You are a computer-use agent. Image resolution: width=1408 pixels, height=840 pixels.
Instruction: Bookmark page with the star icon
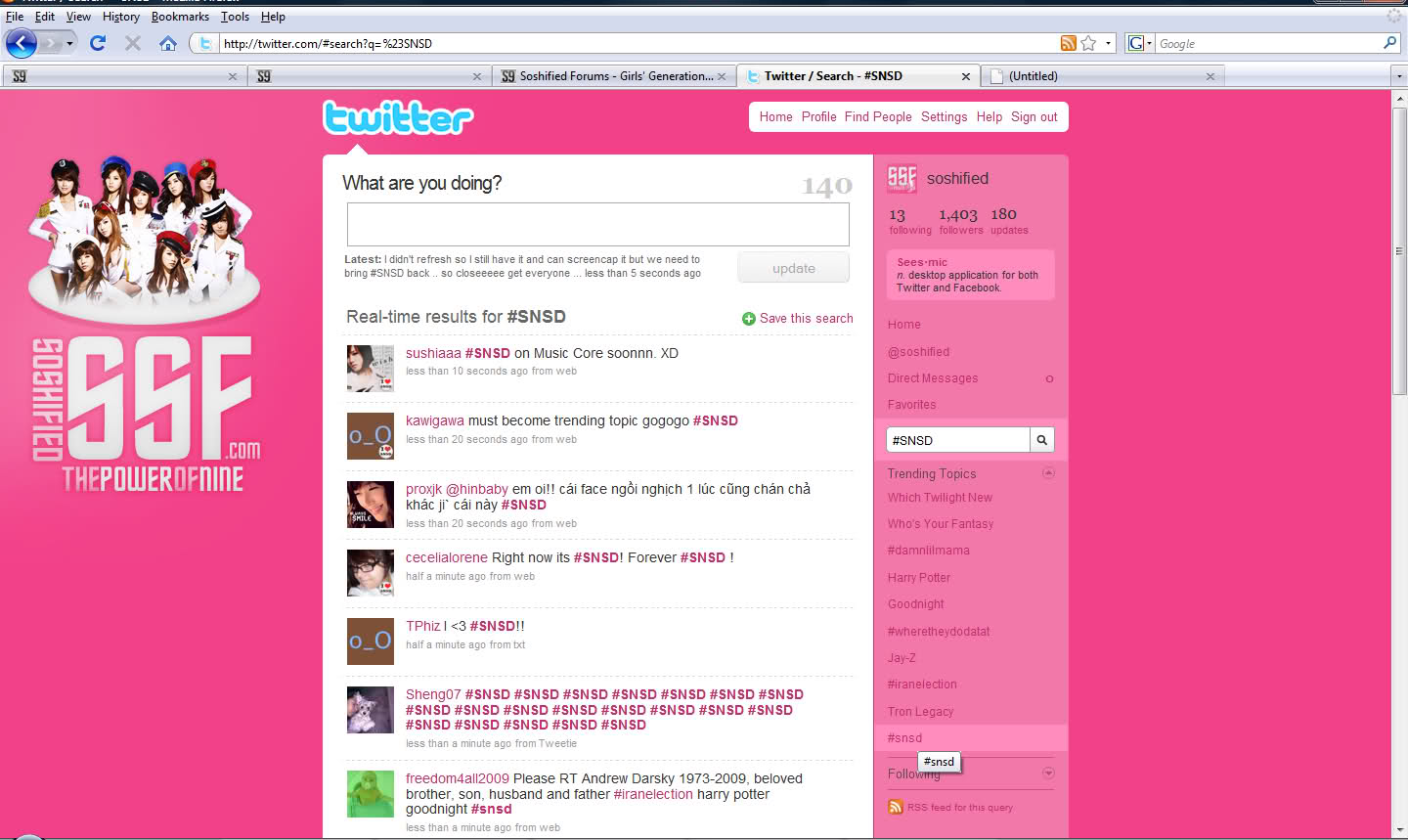1088,43
